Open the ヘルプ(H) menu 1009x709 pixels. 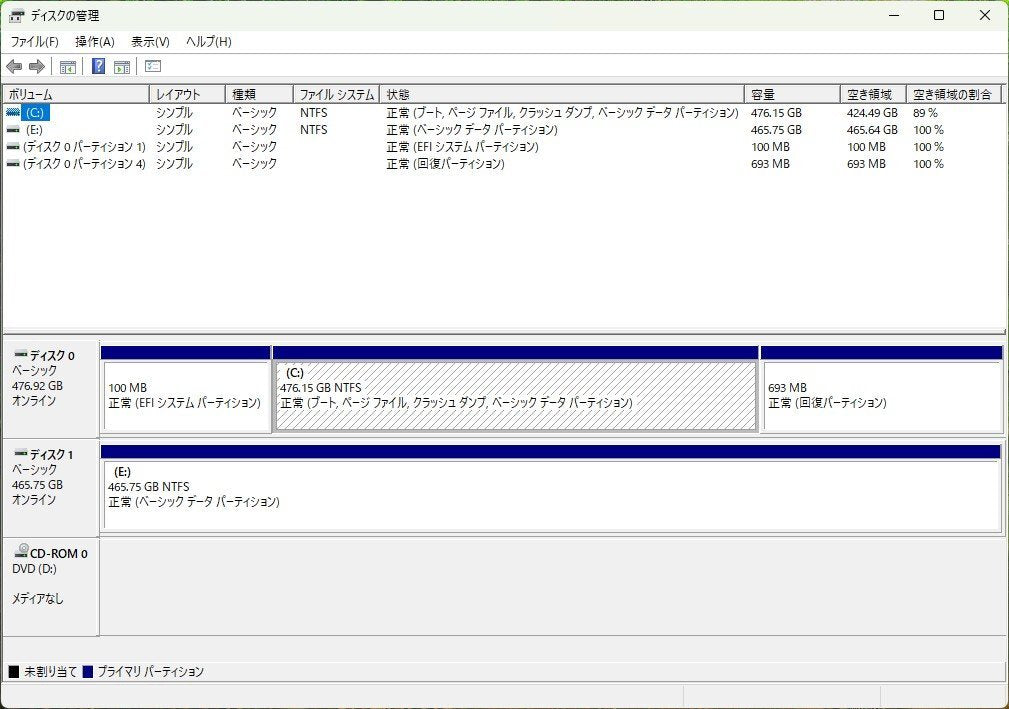(208, 42)
